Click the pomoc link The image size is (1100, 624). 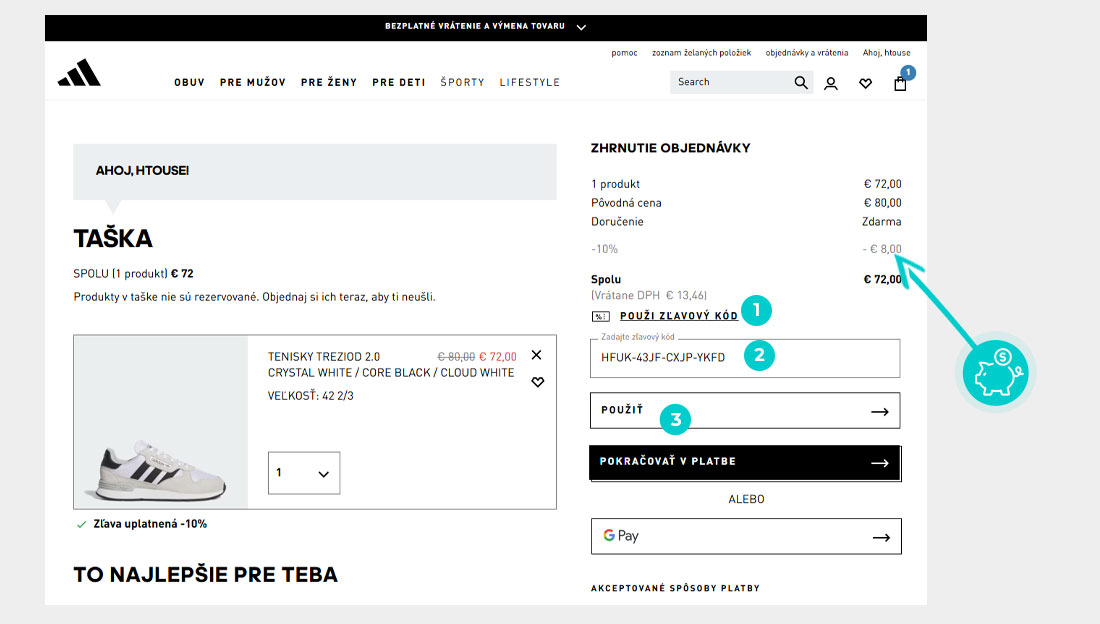pos(624,53)
